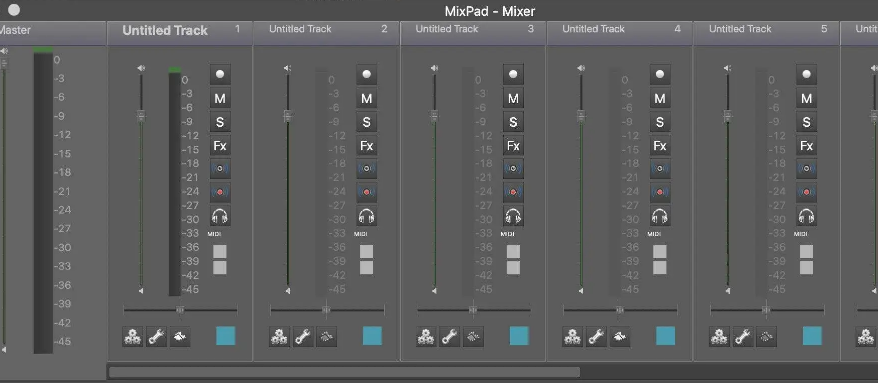Click the icon beside track 4's wrench

point(620,337)
